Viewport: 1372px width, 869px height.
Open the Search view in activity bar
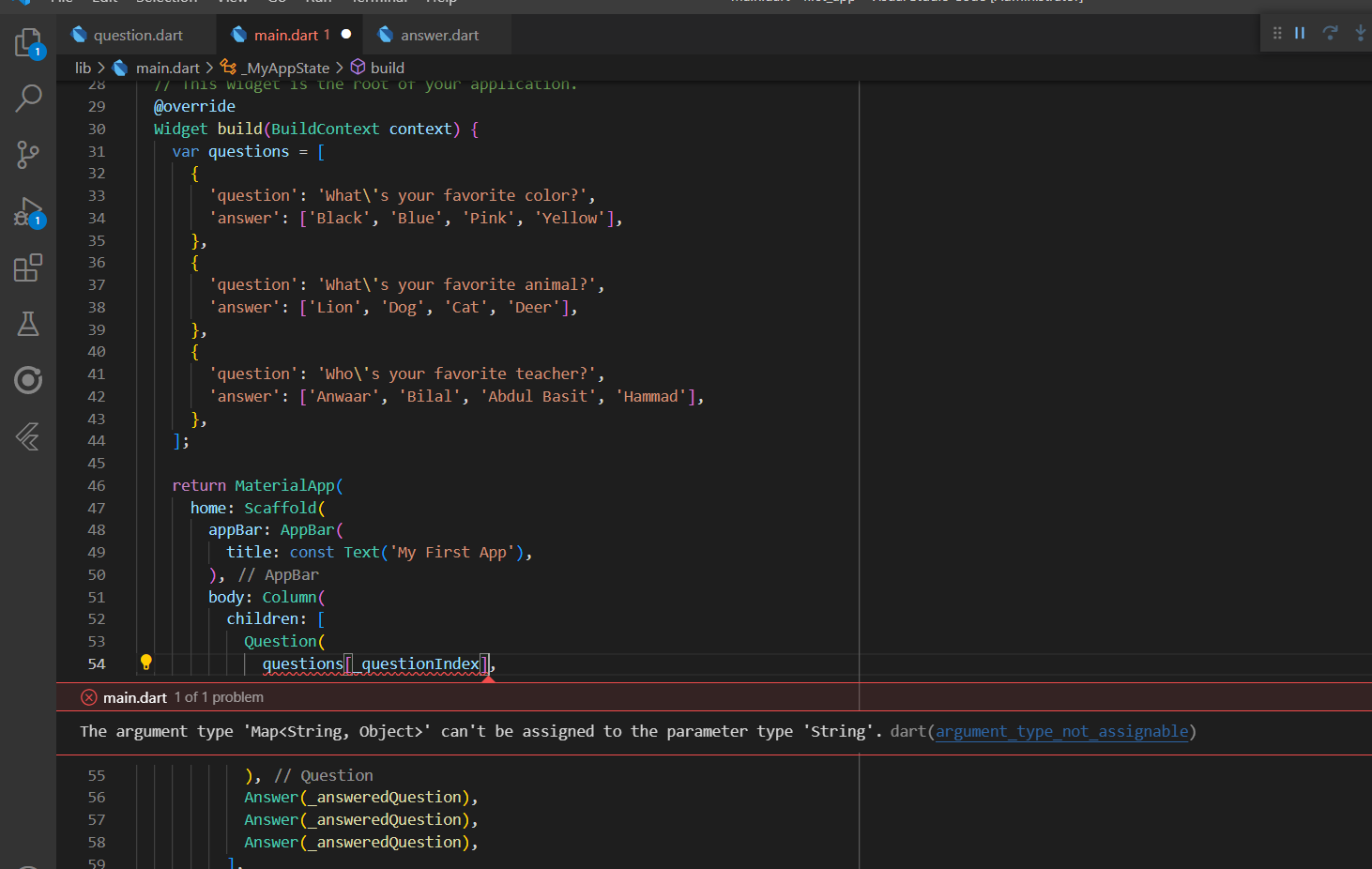click(28, 98)
